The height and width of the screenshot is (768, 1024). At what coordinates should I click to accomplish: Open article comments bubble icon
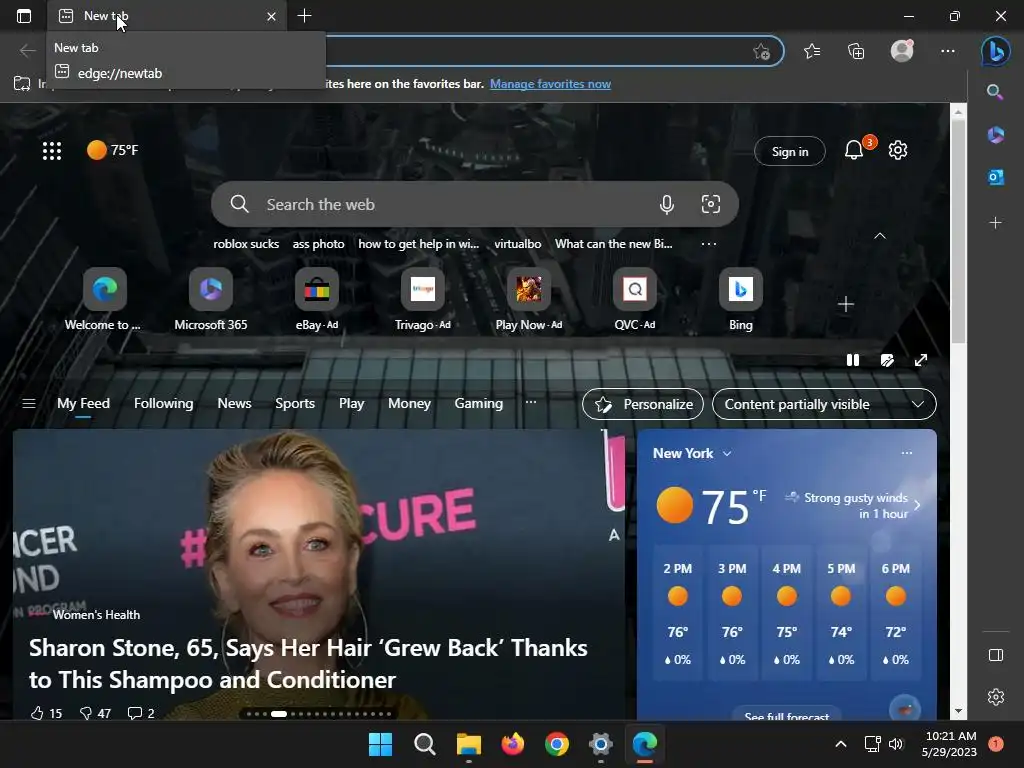[x=135, y=713]
